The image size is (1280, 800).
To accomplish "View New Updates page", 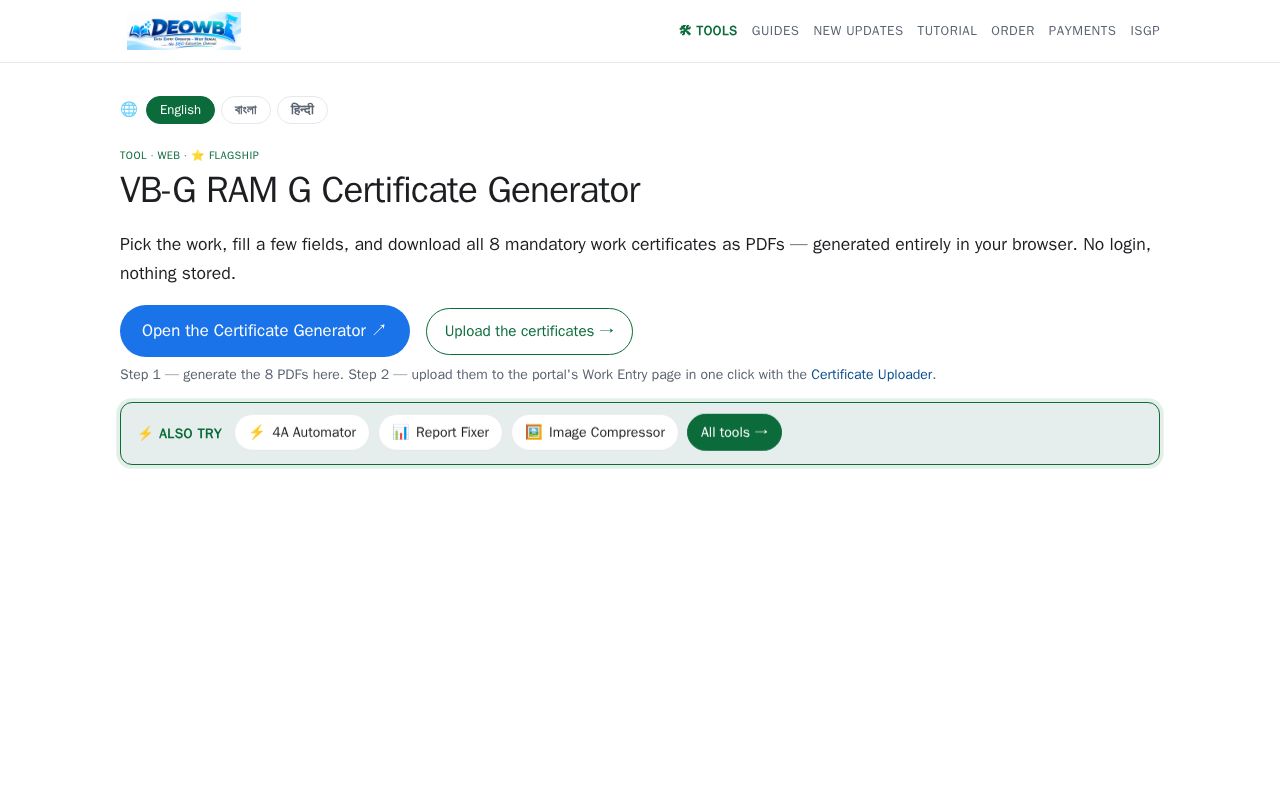I will tap(858, 31).
